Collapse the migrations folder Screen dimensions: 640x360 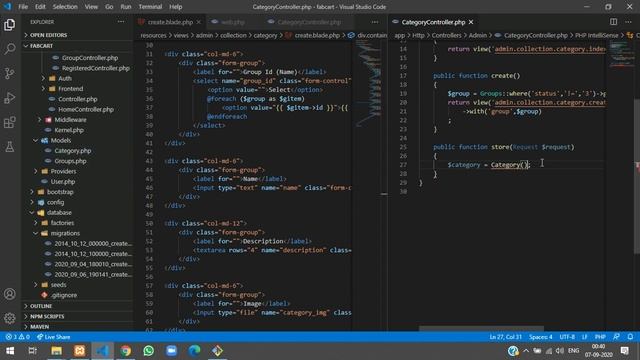click(65, 233)
